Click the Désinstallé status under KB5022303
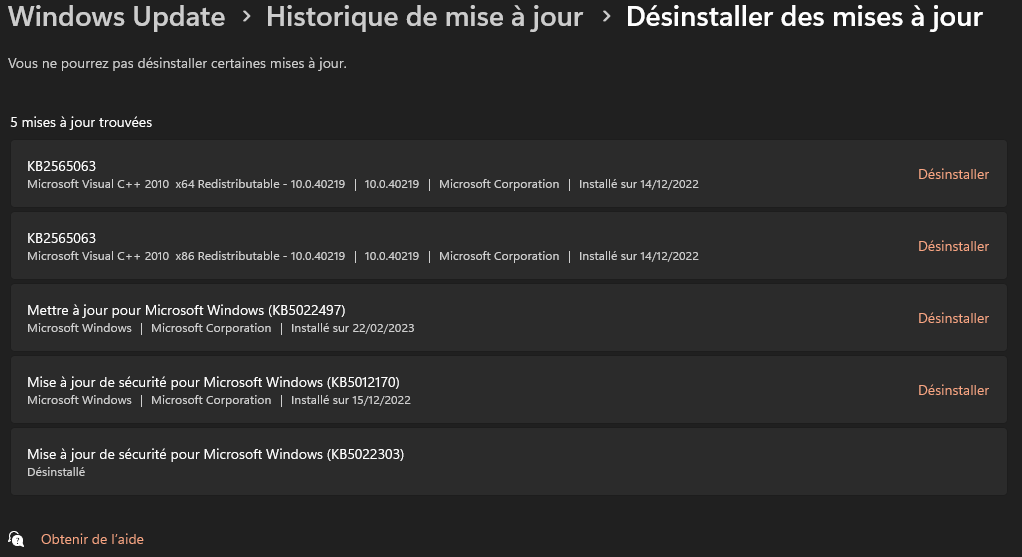 coord(56,472)
